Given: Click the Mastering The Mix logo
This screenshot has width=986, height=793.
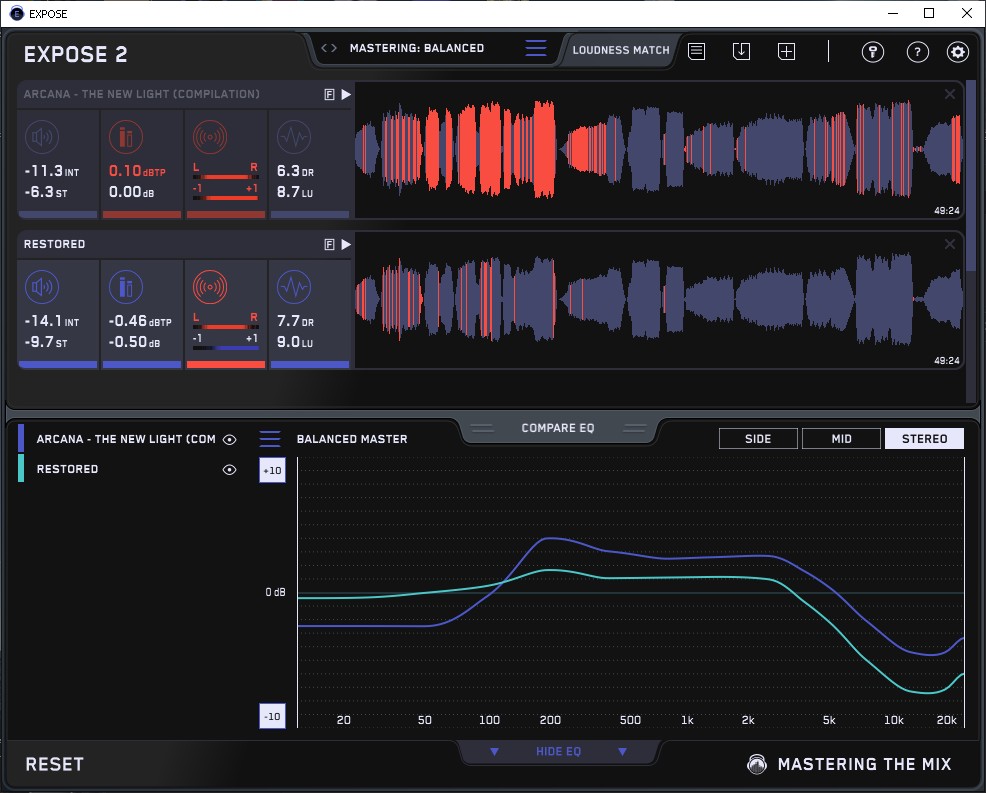Looking at the screenshot, I should pos(849,764).
